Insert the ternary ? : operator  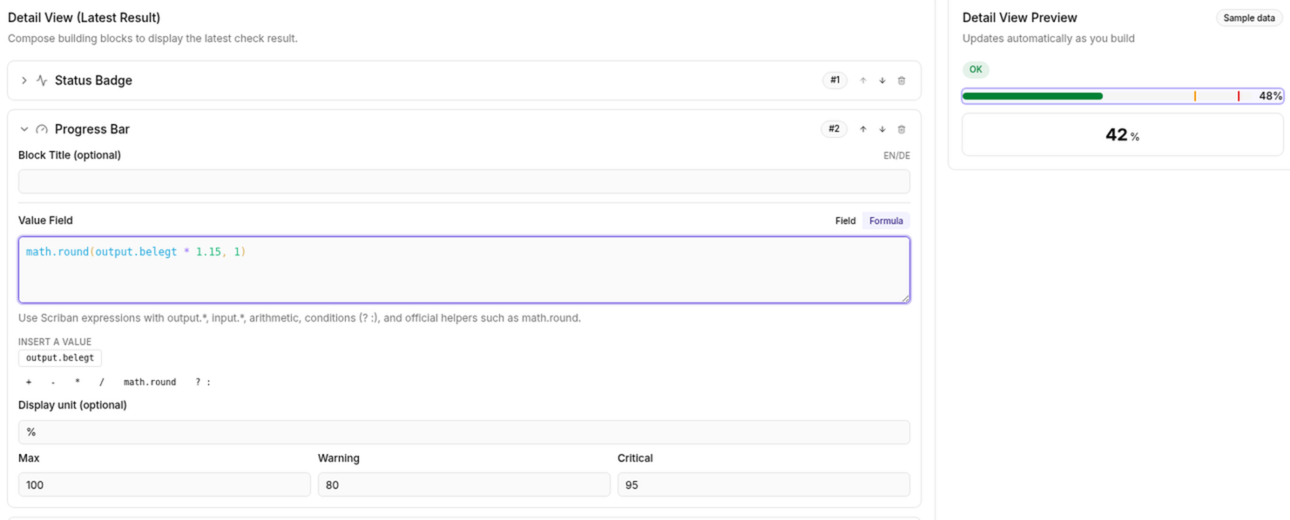[203, 382]
